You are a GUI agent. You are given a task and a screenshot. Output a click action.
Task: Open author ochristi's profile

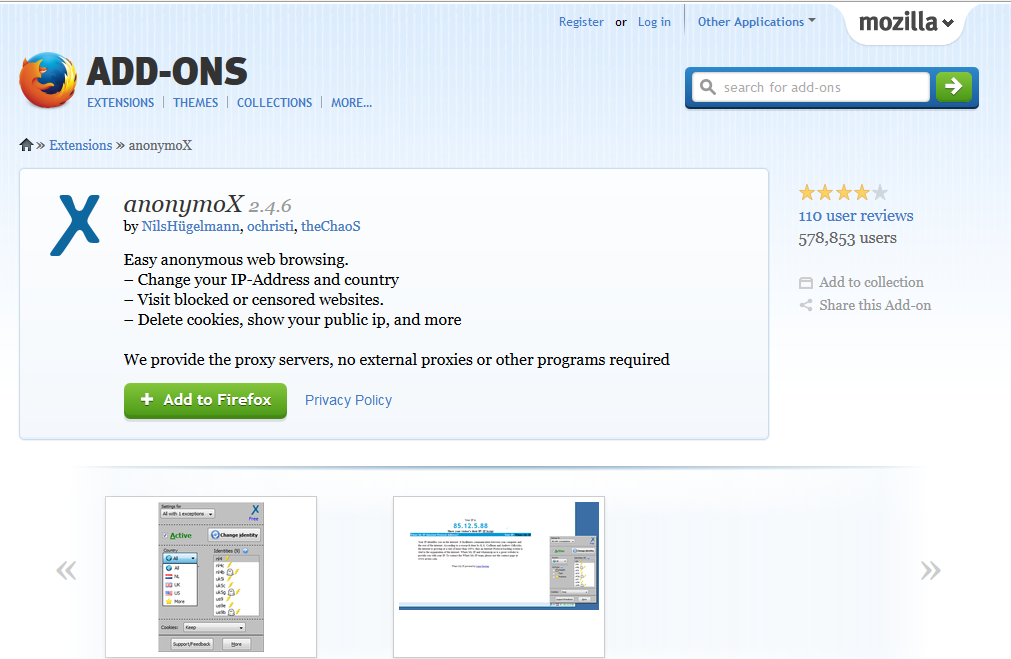pyautogui.click(x=270, y=226)
